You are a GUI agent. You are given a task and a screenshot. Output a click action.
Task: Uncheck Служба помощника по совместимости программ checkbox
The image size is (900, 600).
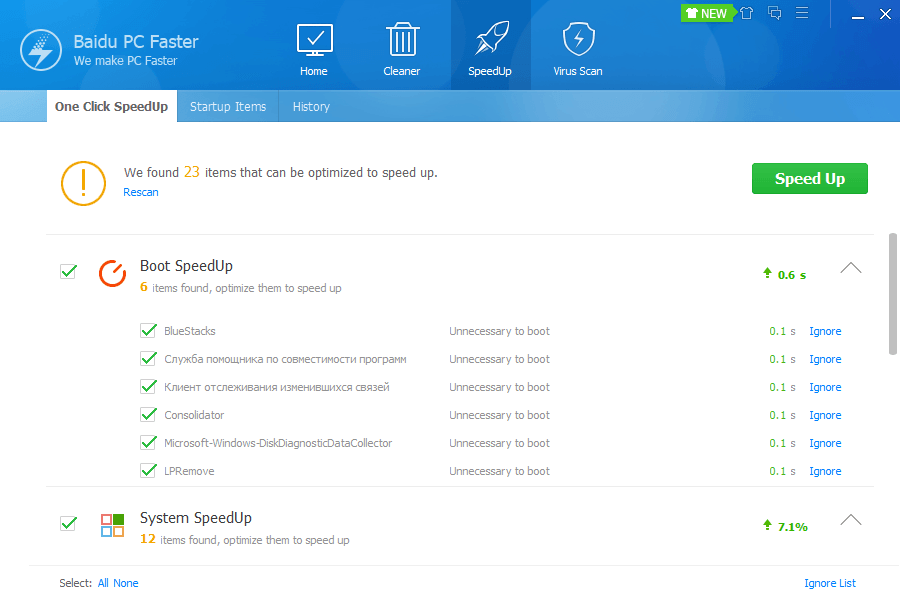pyautogui.click(x=148, y=359)
